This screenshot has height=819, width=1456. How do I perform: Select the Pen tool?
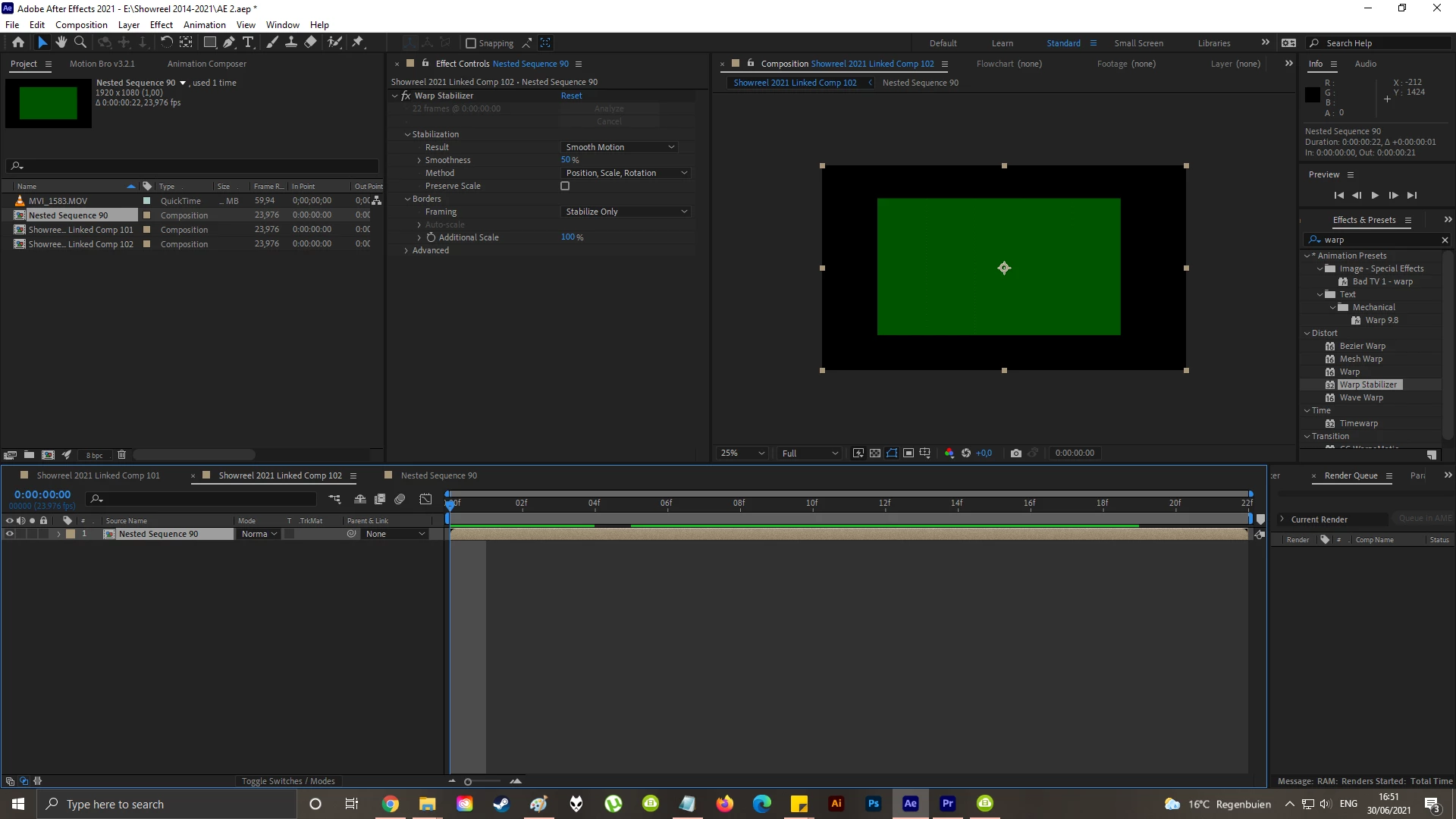tap(229, 42)
